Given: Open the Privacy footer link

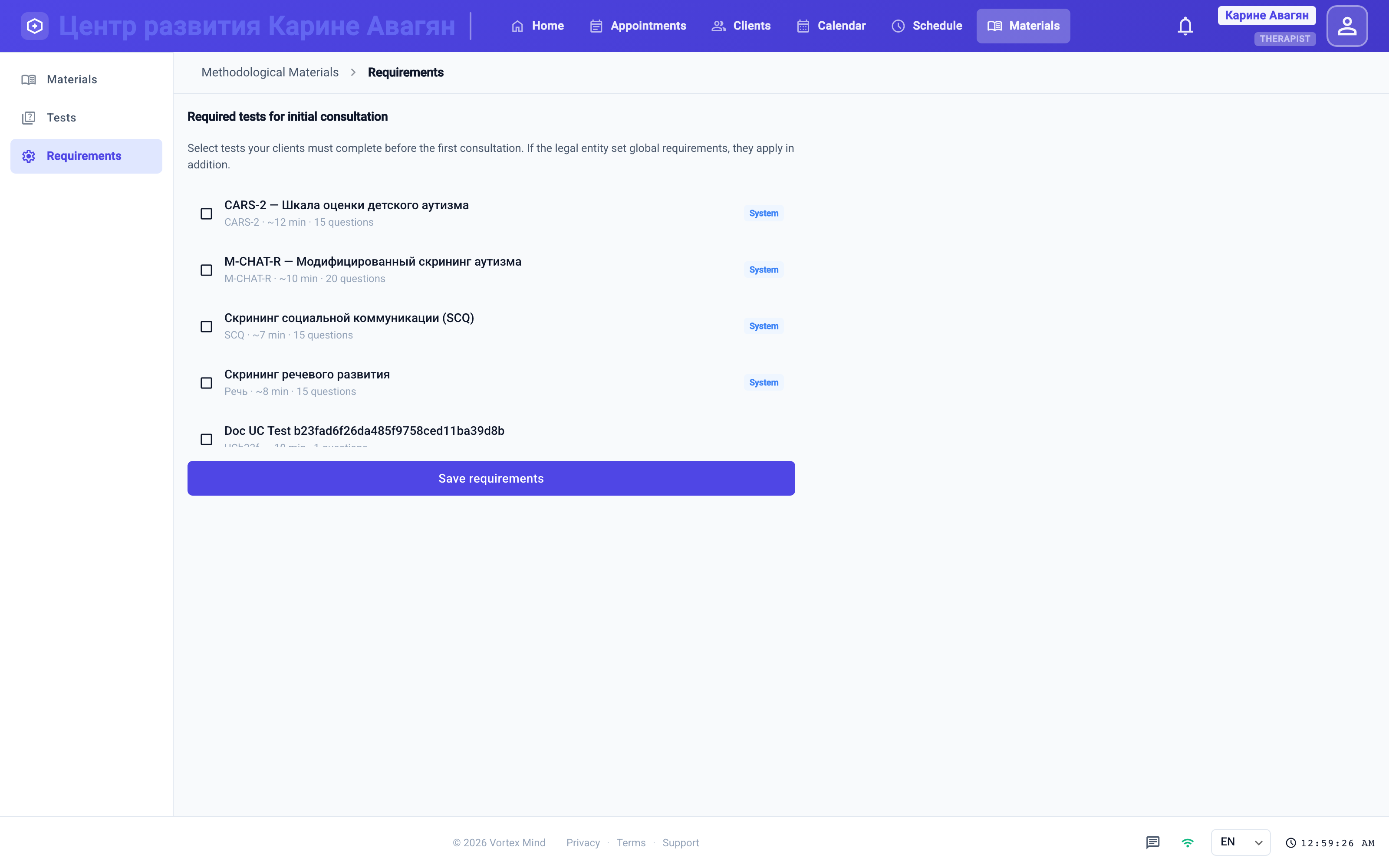Looking at the screenshot, I should (583, 843).
